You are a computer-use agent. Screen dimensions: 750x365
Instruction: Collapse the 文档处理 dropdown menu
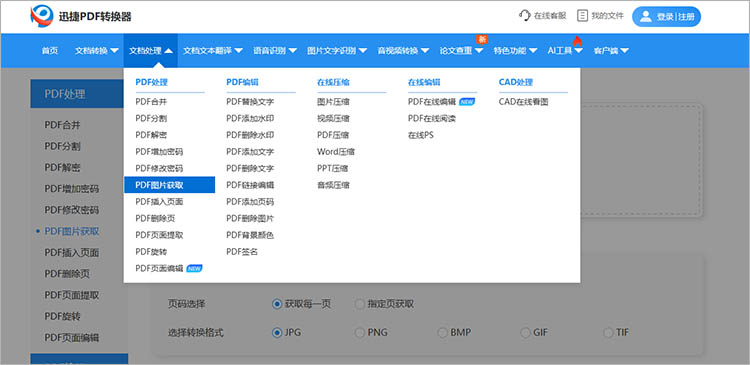point(151,50)
